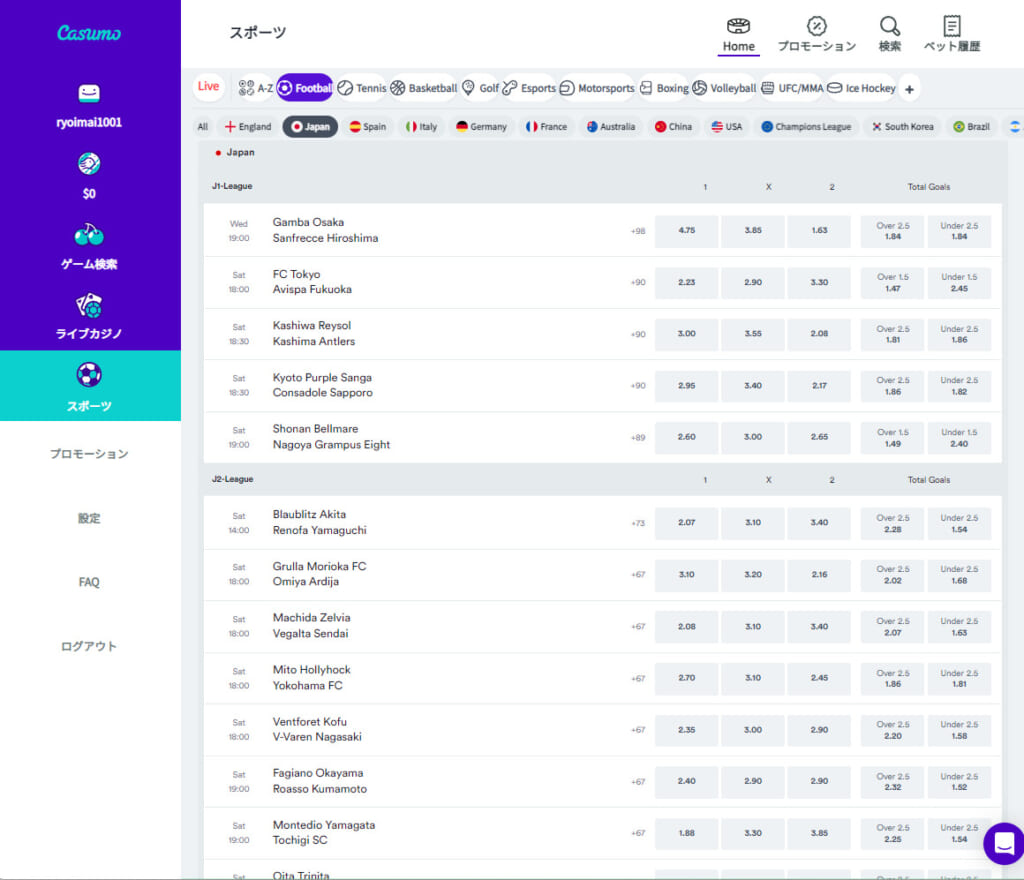The image size is (1024, 880).
Task: Select the All countries filter
Action: [x=203, y=127]
